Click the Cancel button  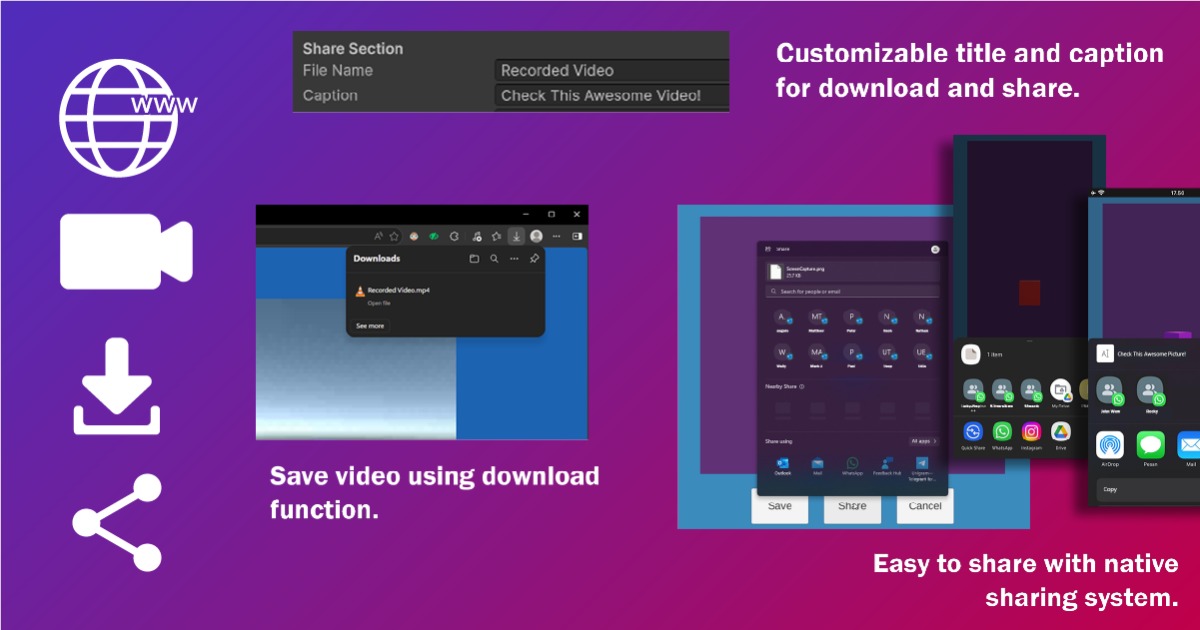click(x=925, y=506)
